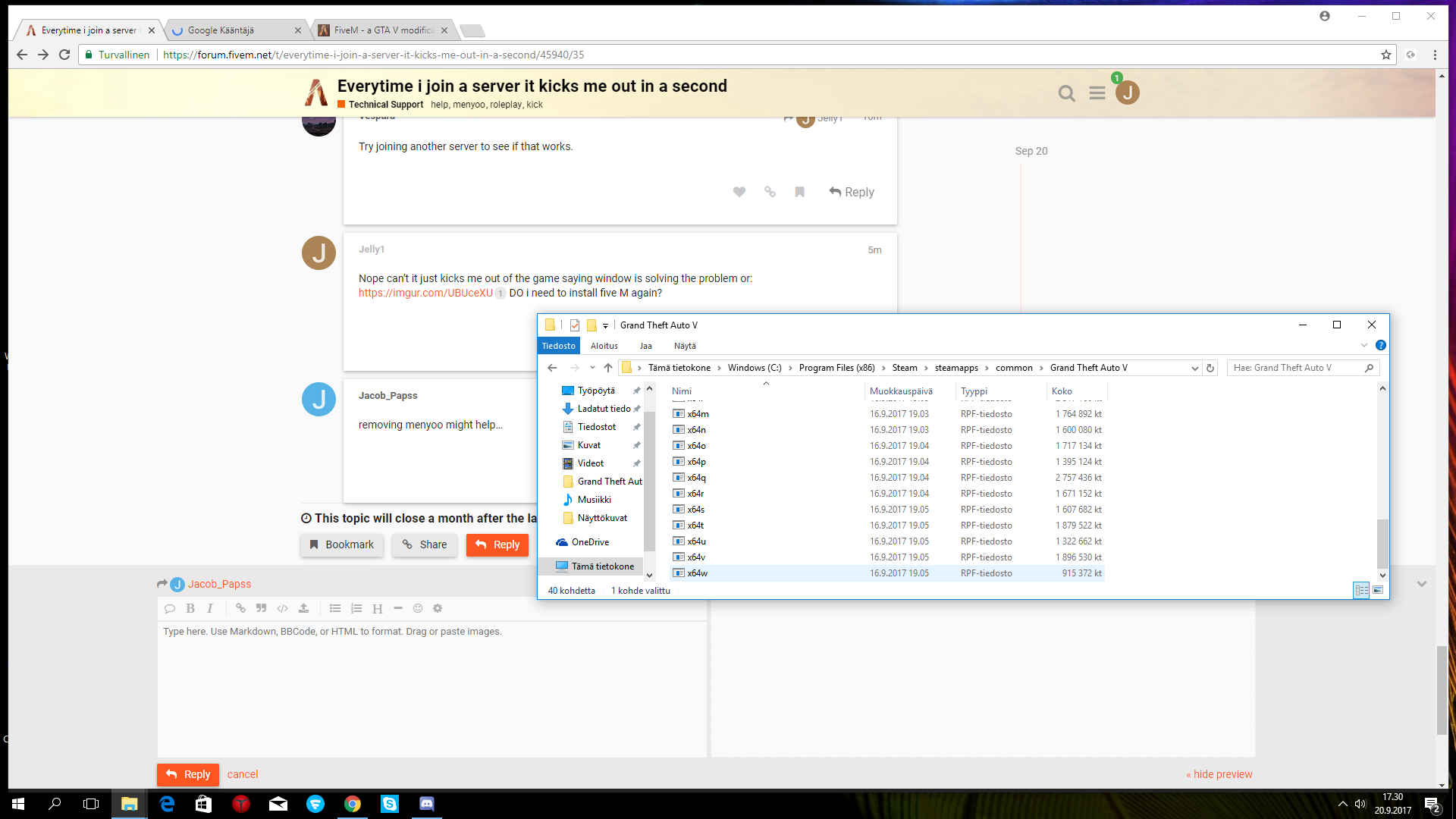This screenshot has width=1456, height=819.
Task: Open editor options gear menu
Action: [x=438, y=608]
